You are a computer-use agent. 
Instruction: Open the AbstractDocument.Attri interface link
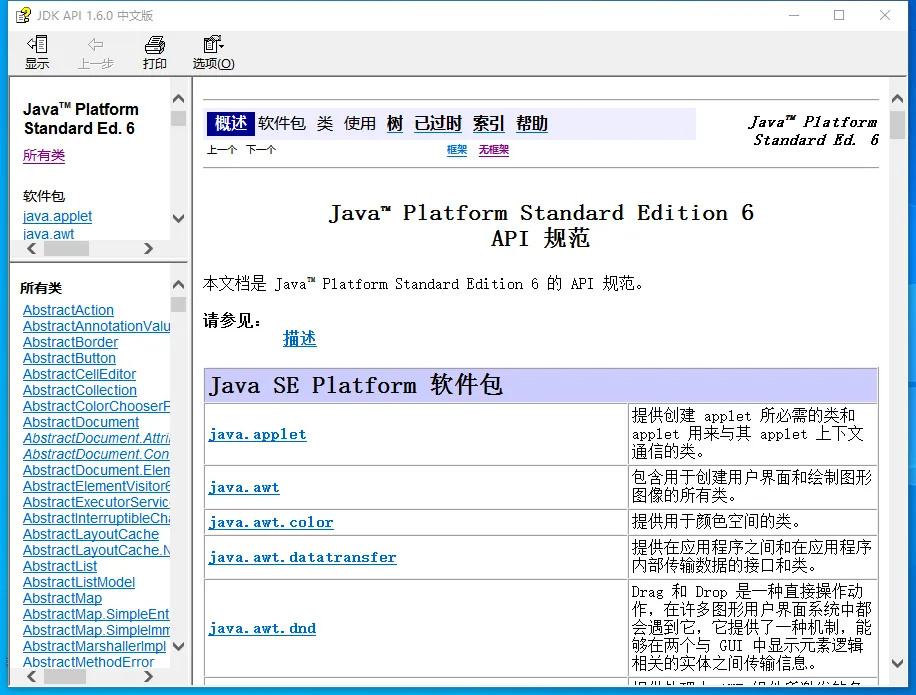point(96,438)
